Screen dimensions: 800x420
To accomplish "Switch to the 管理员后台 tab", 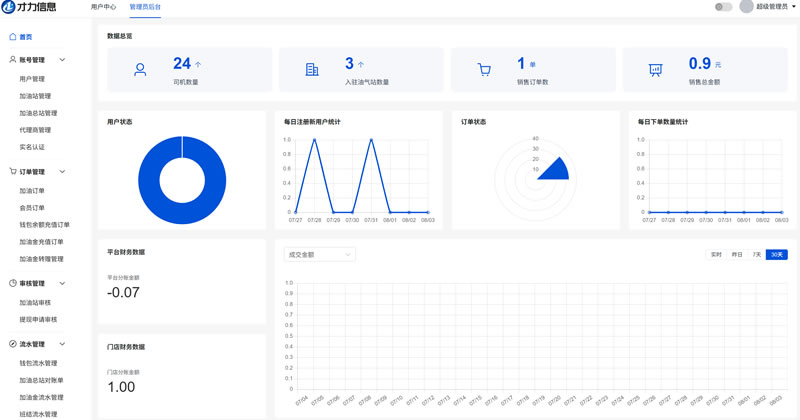I will [x=145, y=7].
